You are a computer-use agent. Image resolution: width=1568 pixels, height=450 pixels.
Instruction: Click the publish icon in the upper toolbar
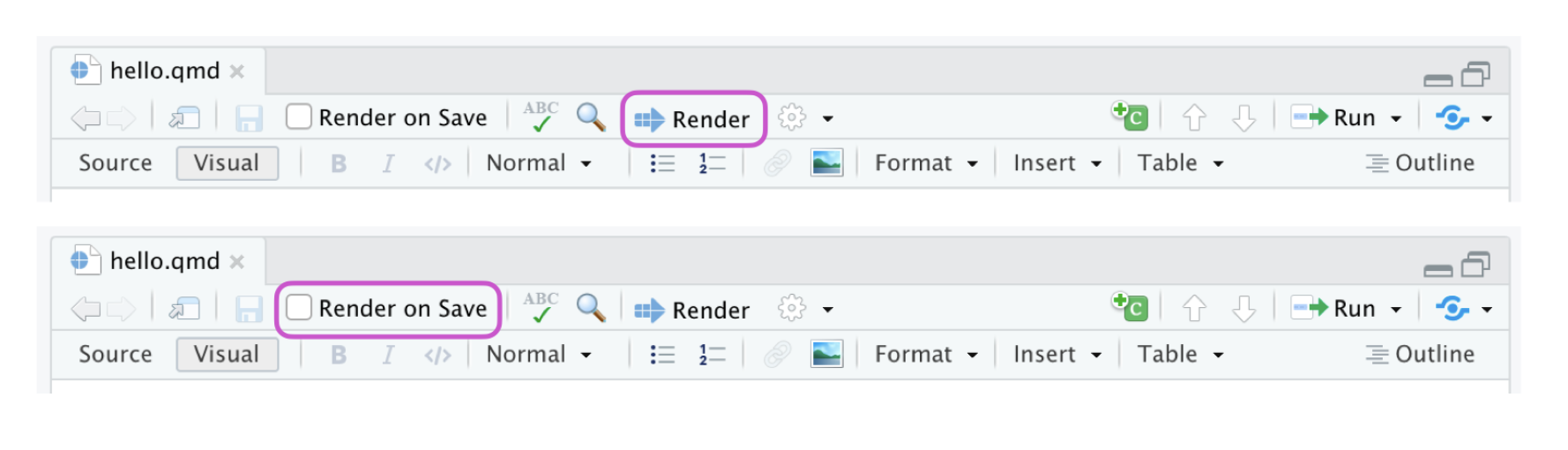[x=1452, y=117]
